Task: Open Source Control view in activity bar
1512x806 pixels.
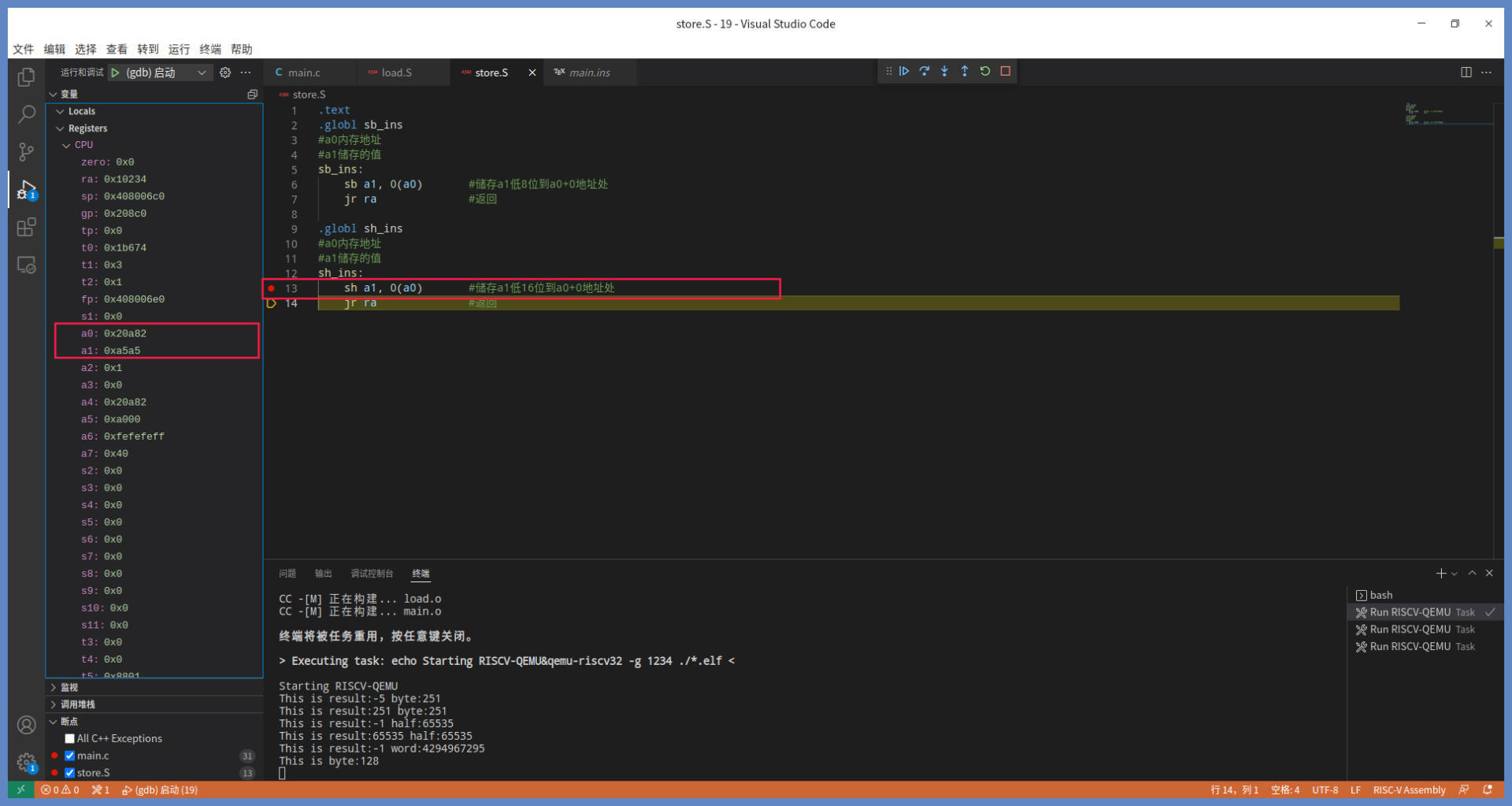Action: [x=26, y=151]
